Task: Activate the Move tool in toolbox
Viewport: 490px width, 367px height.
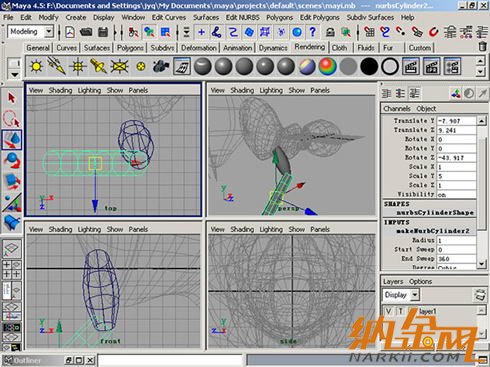Action: click(12, 140)
